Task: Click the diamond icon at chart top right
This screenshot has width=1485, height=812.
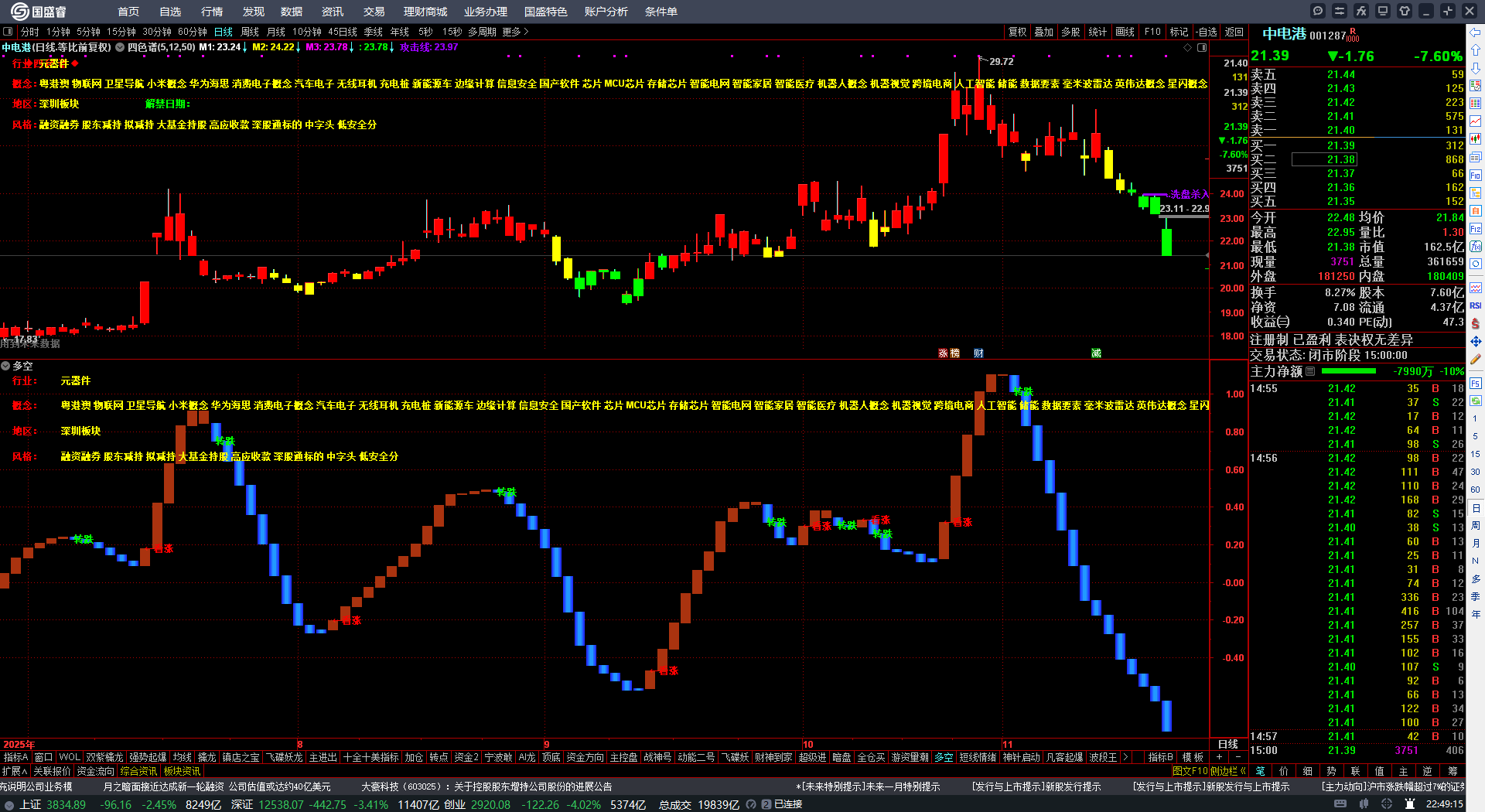Action: (1188, 47)
